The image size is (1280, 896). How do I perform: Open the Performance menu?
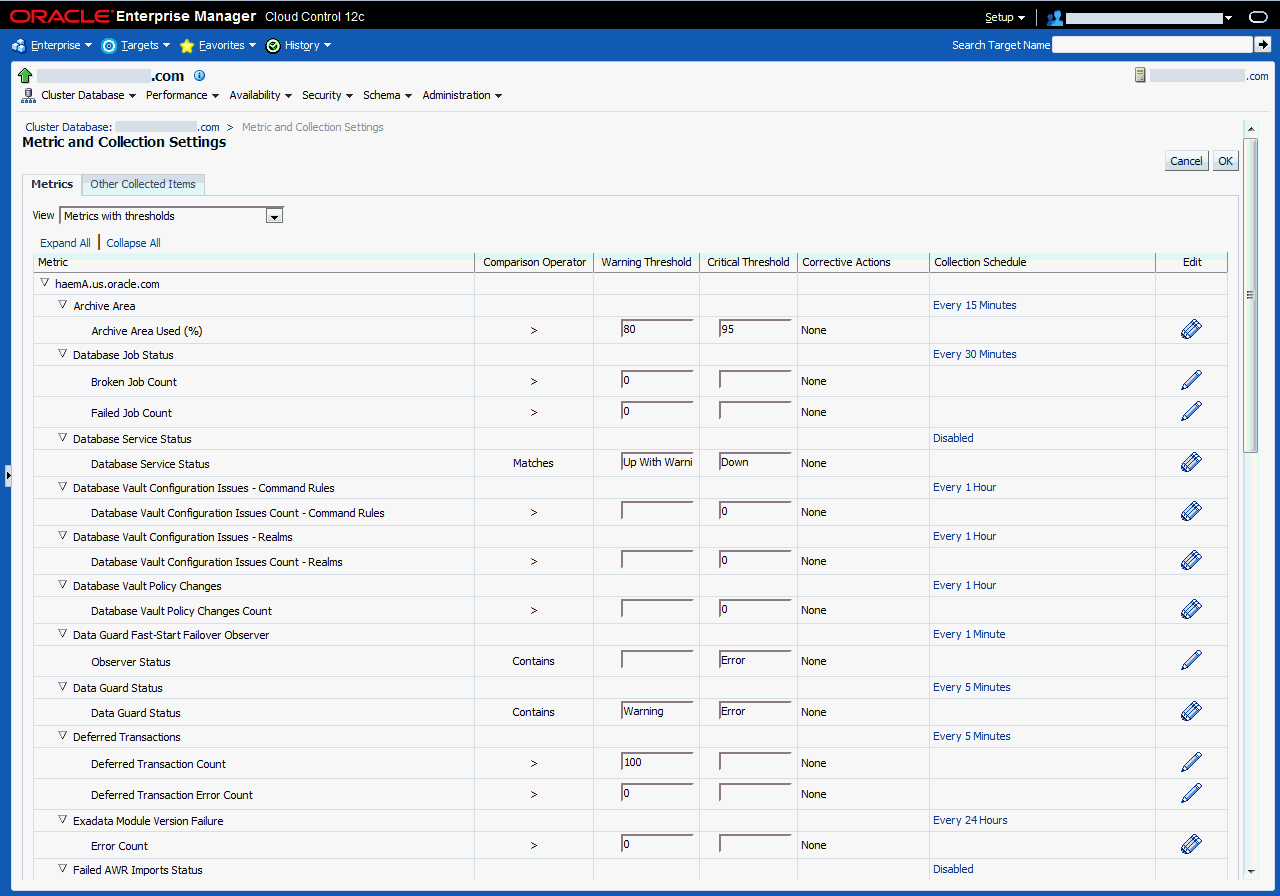click(x=183, y=95)
